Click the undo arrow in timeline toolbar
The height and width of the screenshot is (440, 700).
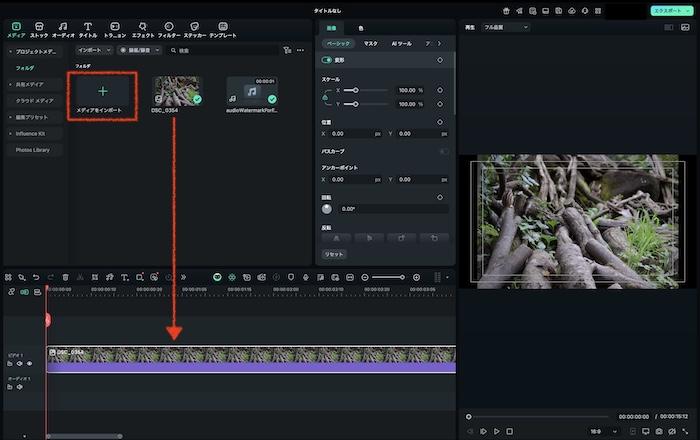(36, 277)
